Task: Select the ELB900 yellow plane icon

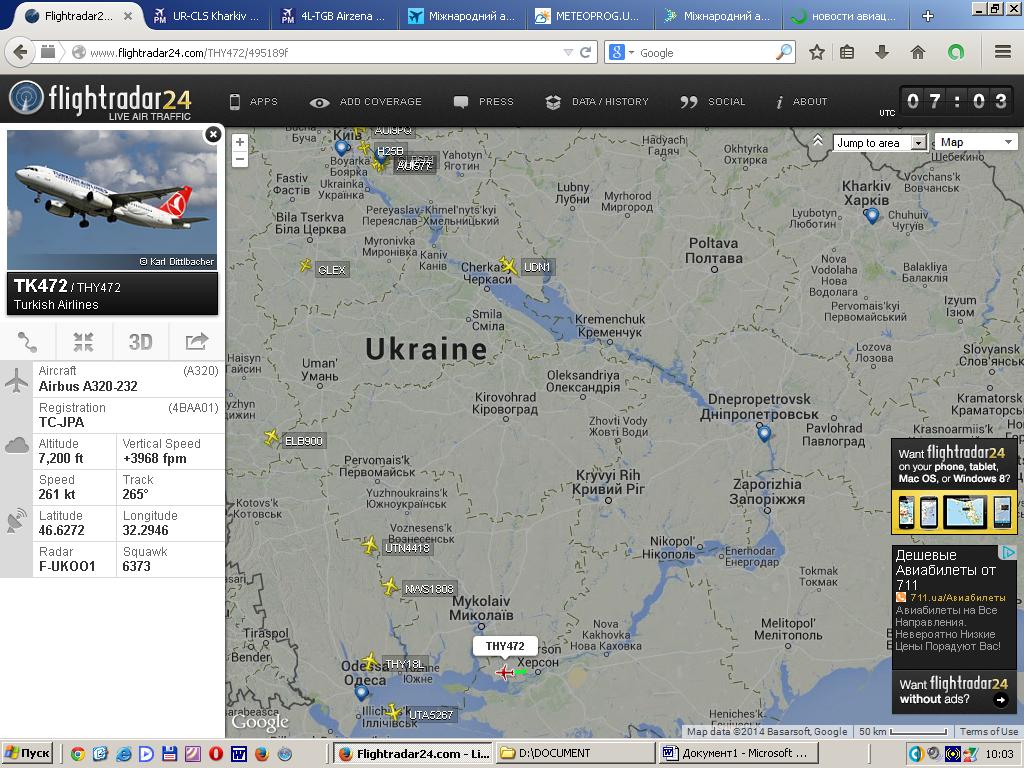Action: 271,438
